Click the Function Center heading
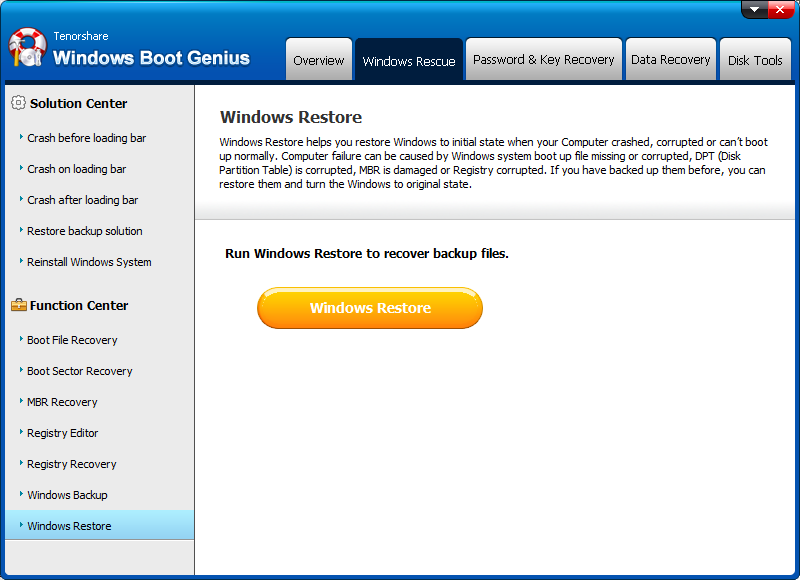Image resolution: width=800 pixels, height=580 pixels. click(79, 306)
